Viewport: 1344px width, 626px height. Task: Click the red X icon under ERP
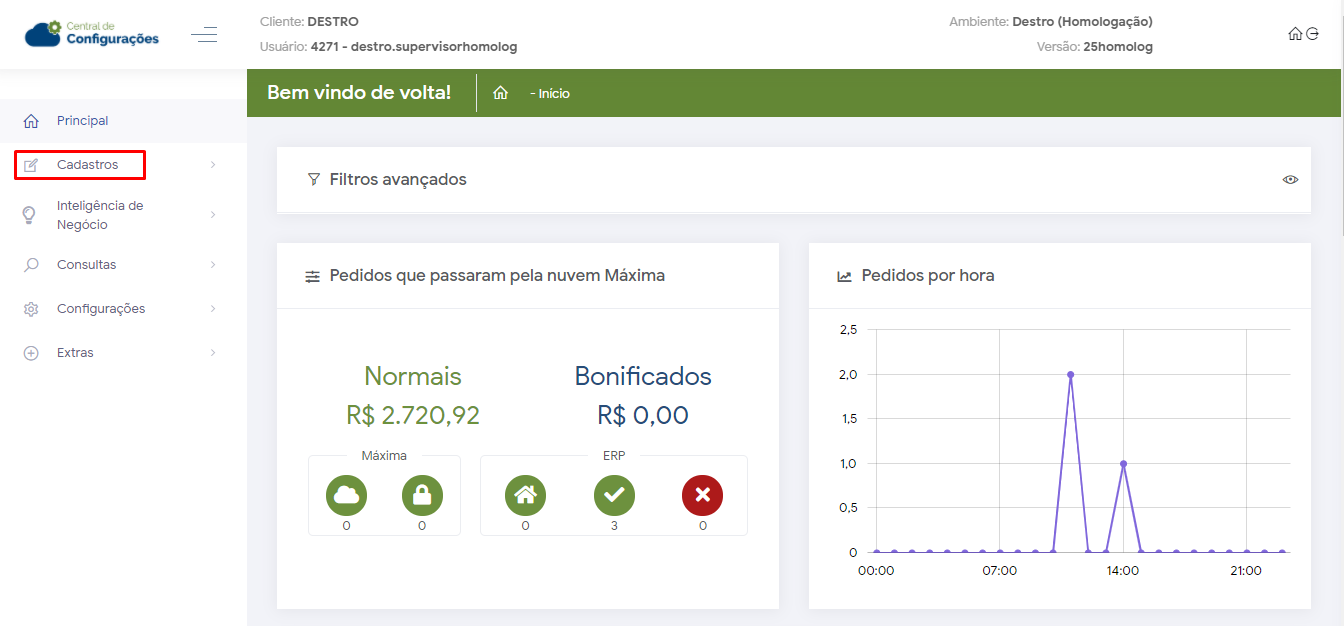coord(702,495)
